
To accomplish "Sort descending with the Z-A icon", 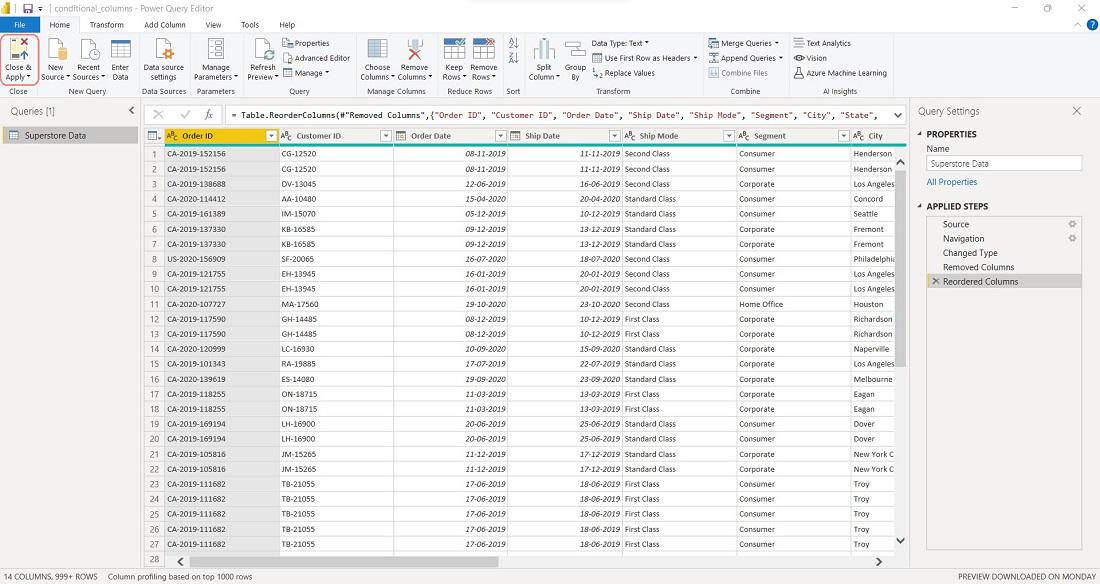I will click(514, 58).
